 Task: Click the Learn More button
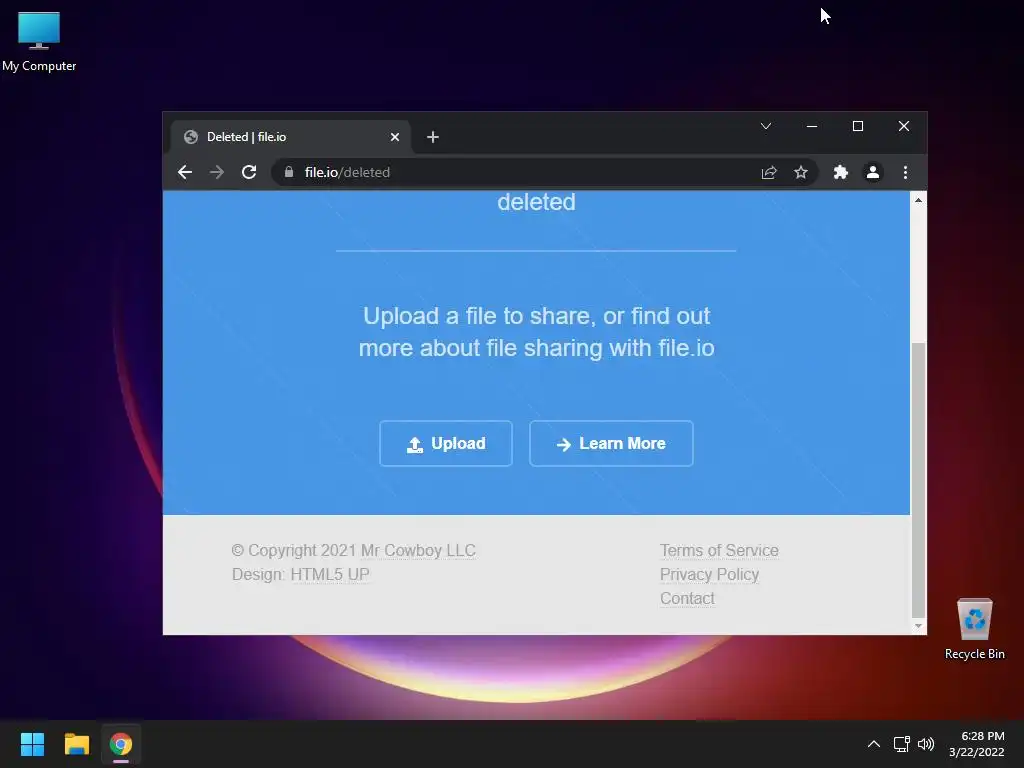pos(611,443)
